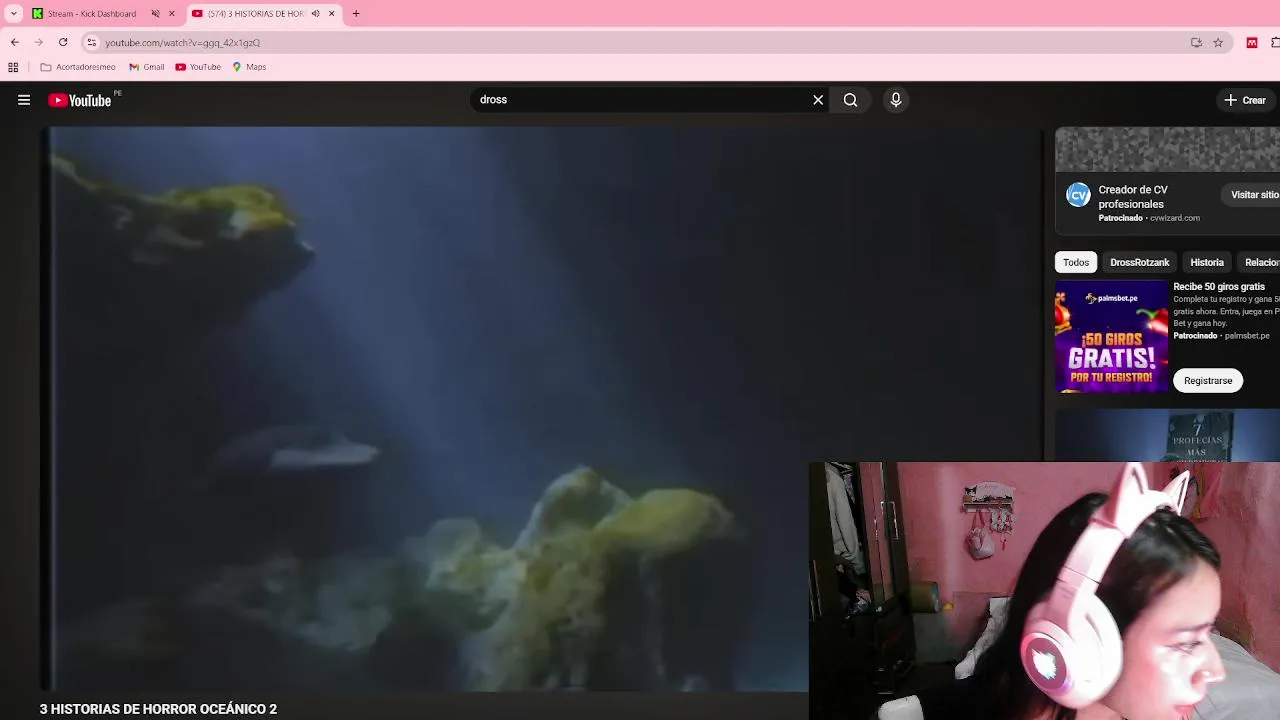Expand the tab search dropdown arrow
1280x720 pixels.
14,13
